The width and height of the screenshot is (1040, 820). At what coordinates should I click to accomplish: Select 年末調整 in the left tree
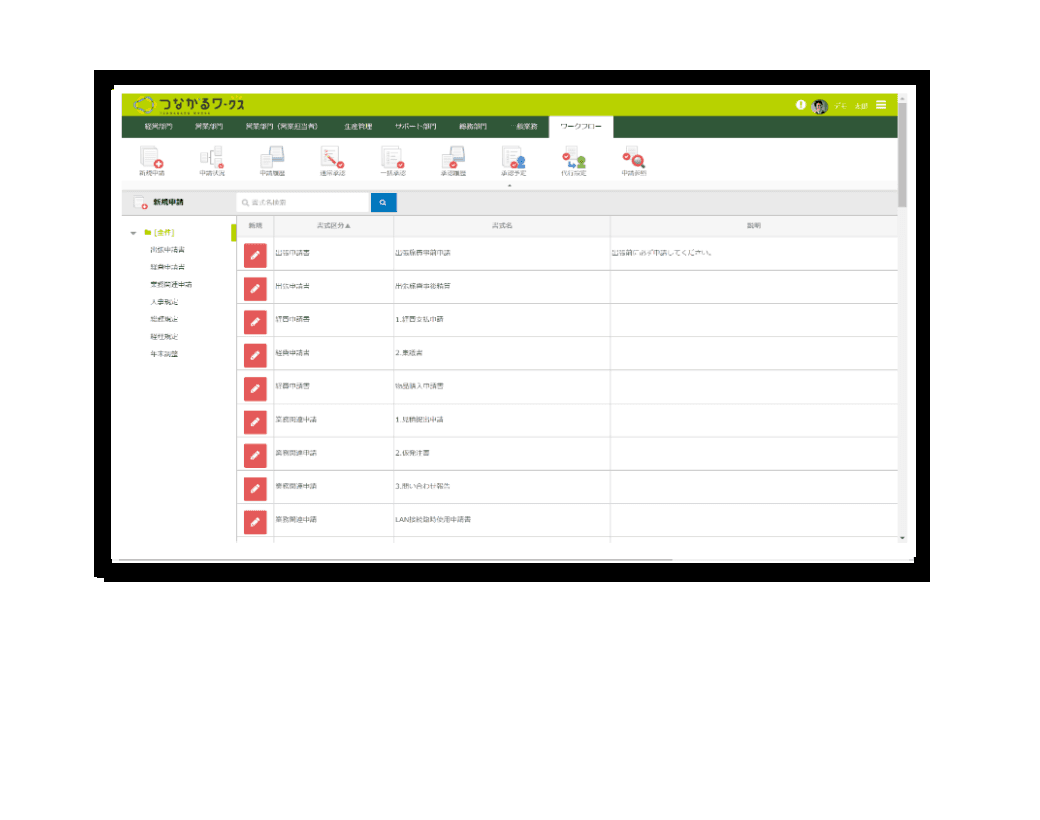[x=164, y=354]
